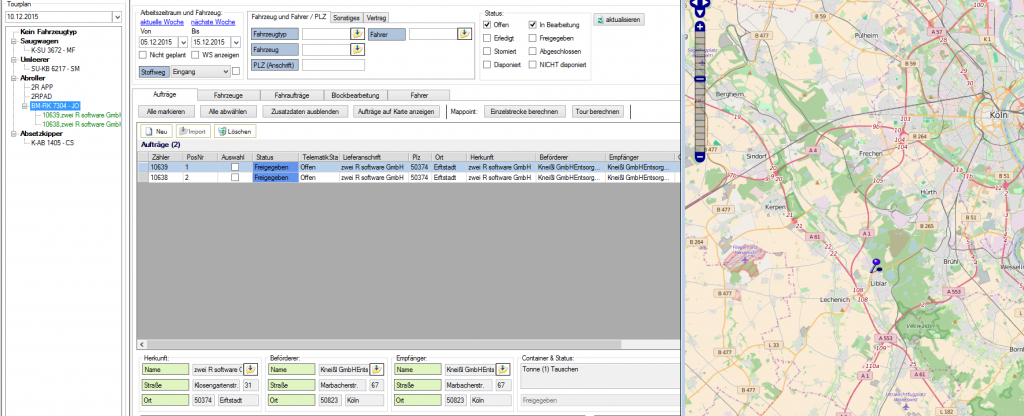Click the Fahrer lookup icon
The width and height of the screenshot is (1024, 416).
pyautogui.click(x=463, y=34)
